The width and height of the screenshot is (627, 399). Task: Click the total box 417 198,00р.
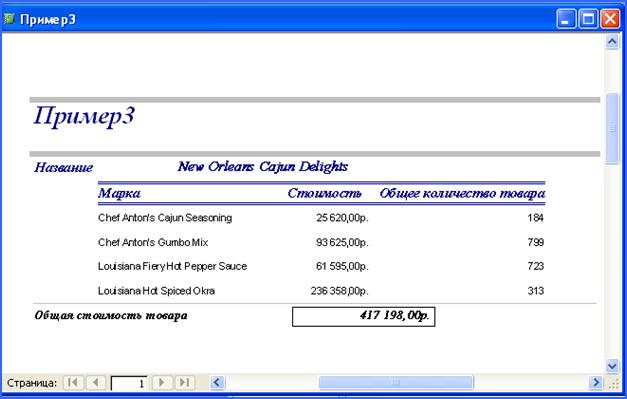363,317
